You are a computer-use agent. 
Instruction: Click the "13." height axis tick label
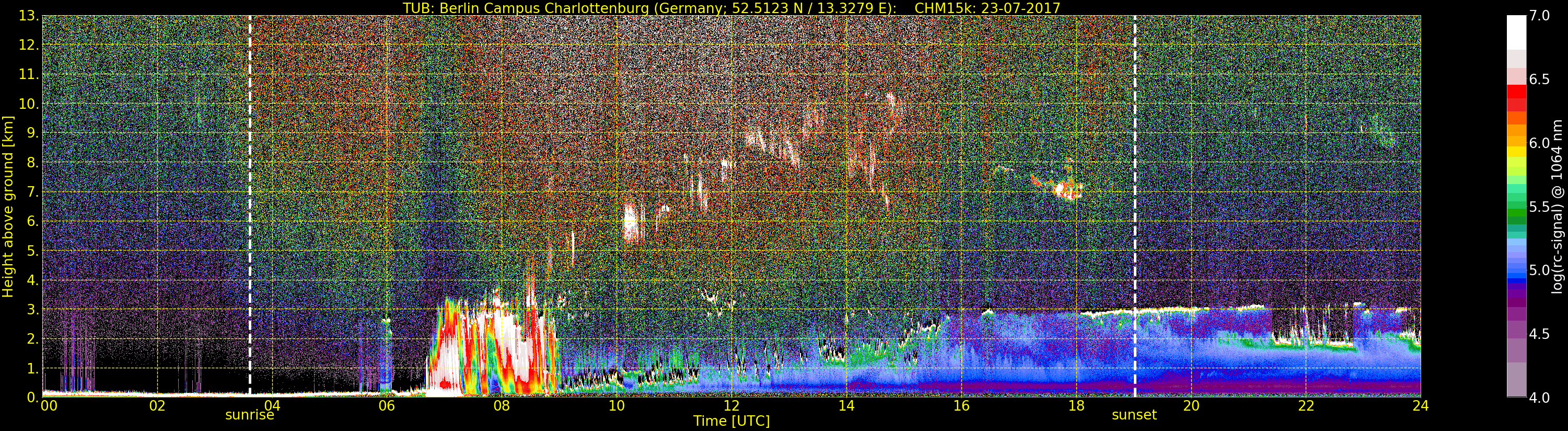(29, 16)
